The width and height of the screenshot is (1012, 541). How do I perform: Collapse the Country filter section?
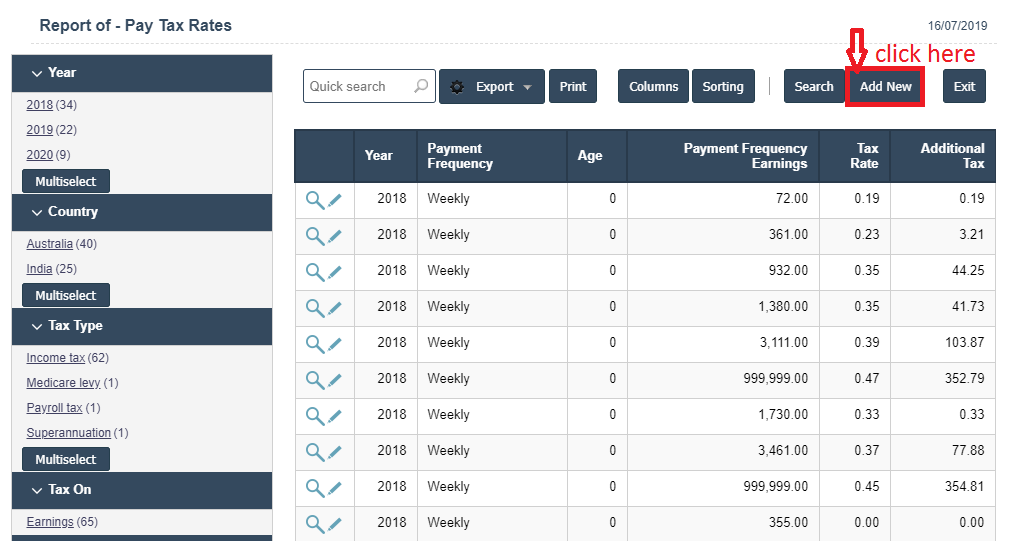click(37, 212)
